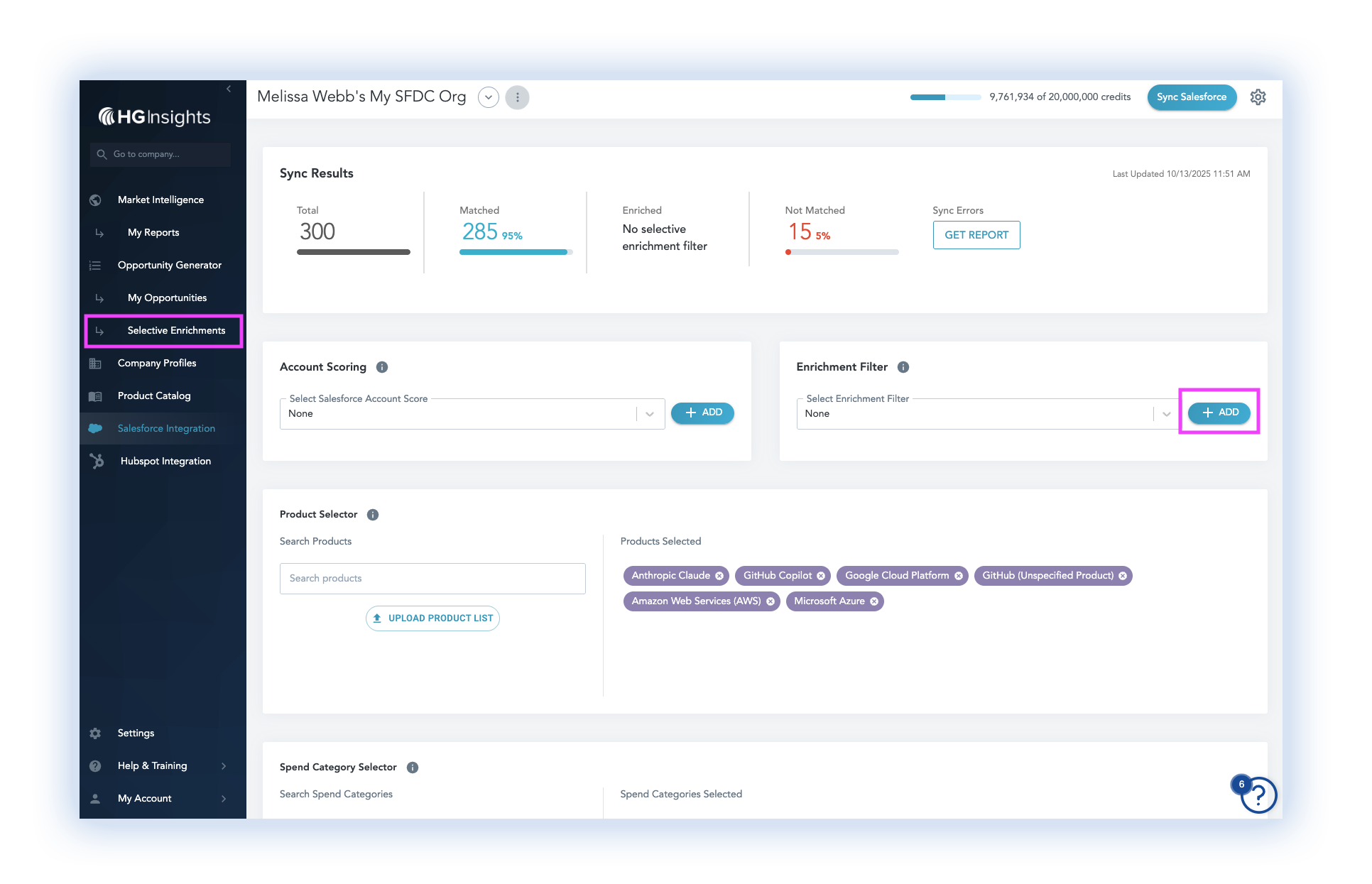Click Spend Category Selector info icon

pyautogui.click(x=413, y=768)
